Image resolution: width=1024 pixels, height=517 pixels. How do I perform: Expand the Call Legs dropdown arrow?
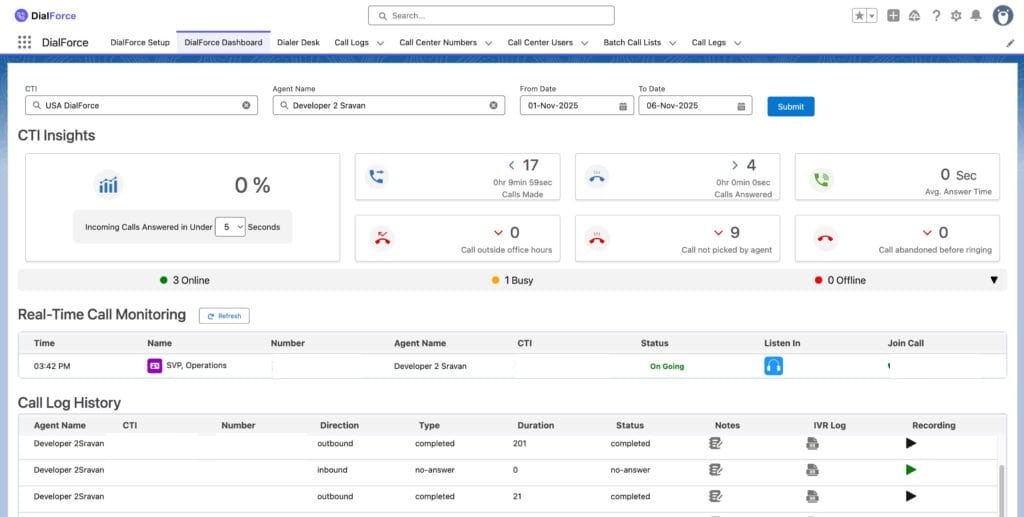[737, 43]
